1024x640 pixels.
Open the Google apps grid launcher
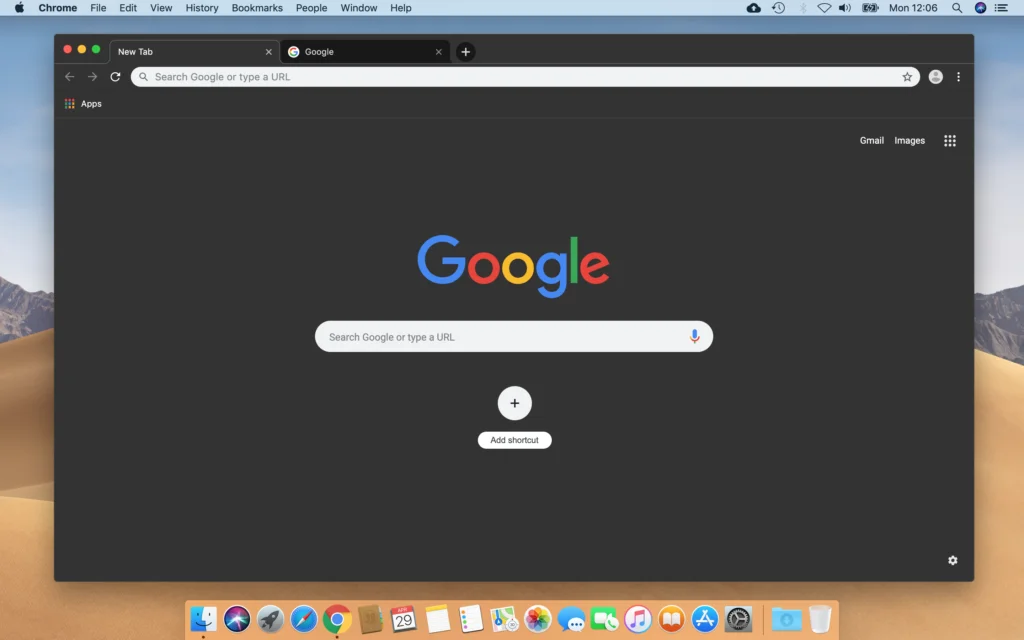(950, 140)
